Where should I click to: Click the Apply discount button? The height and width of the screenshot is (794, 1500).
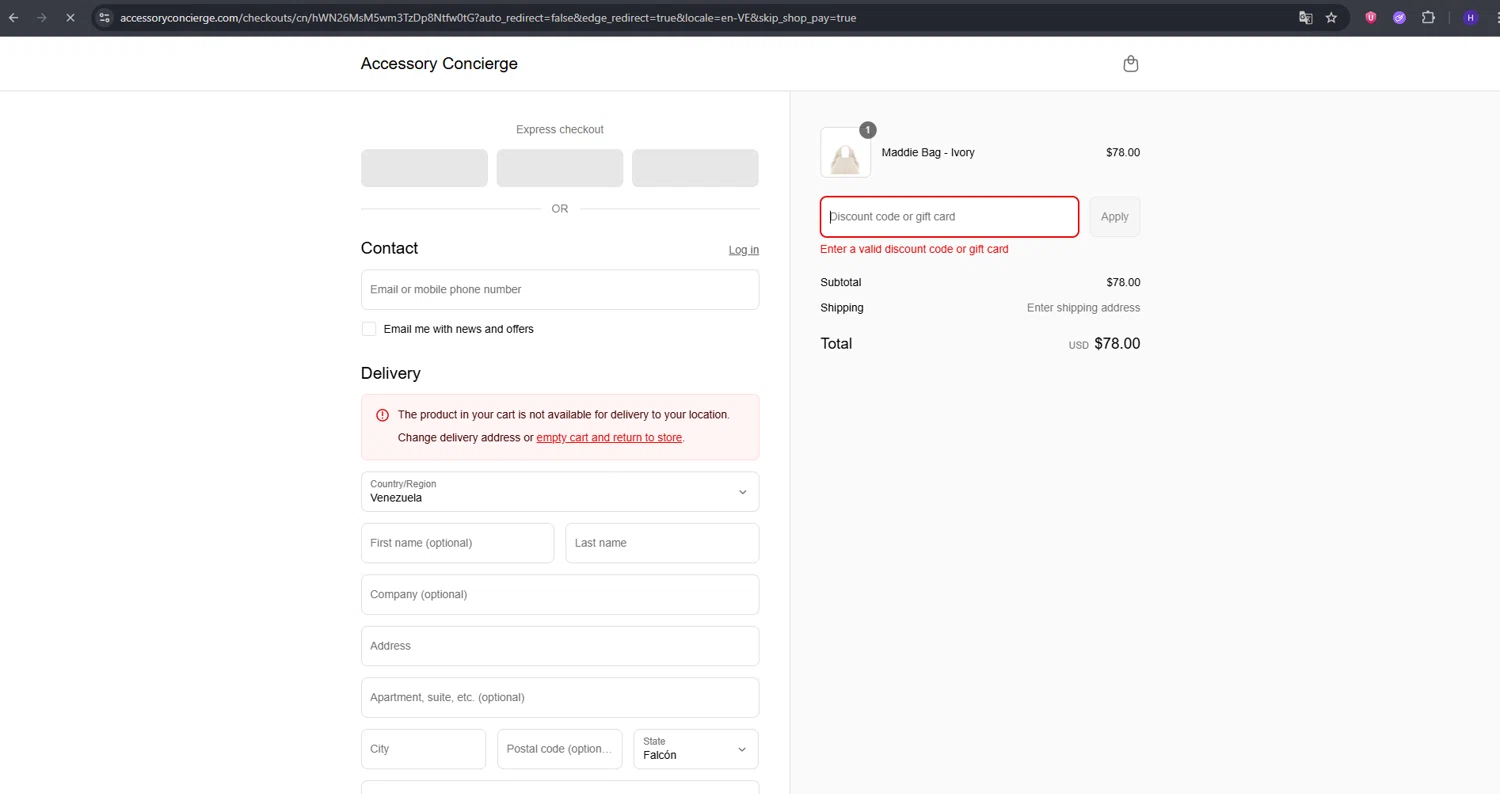click(1114, 217)
